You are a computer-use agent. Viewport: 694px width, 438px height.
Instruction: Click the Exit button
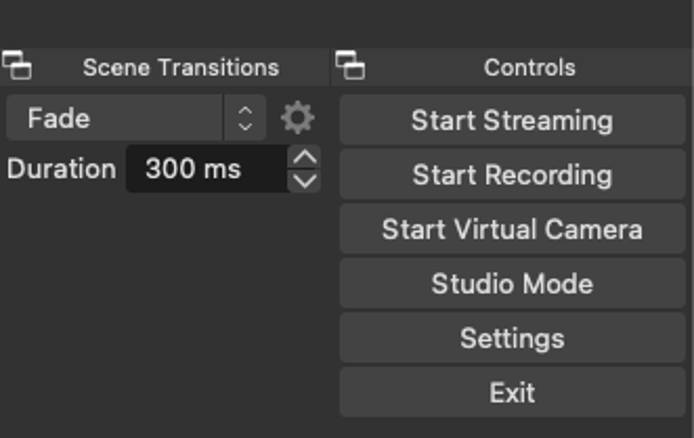(x=512, y=392)
